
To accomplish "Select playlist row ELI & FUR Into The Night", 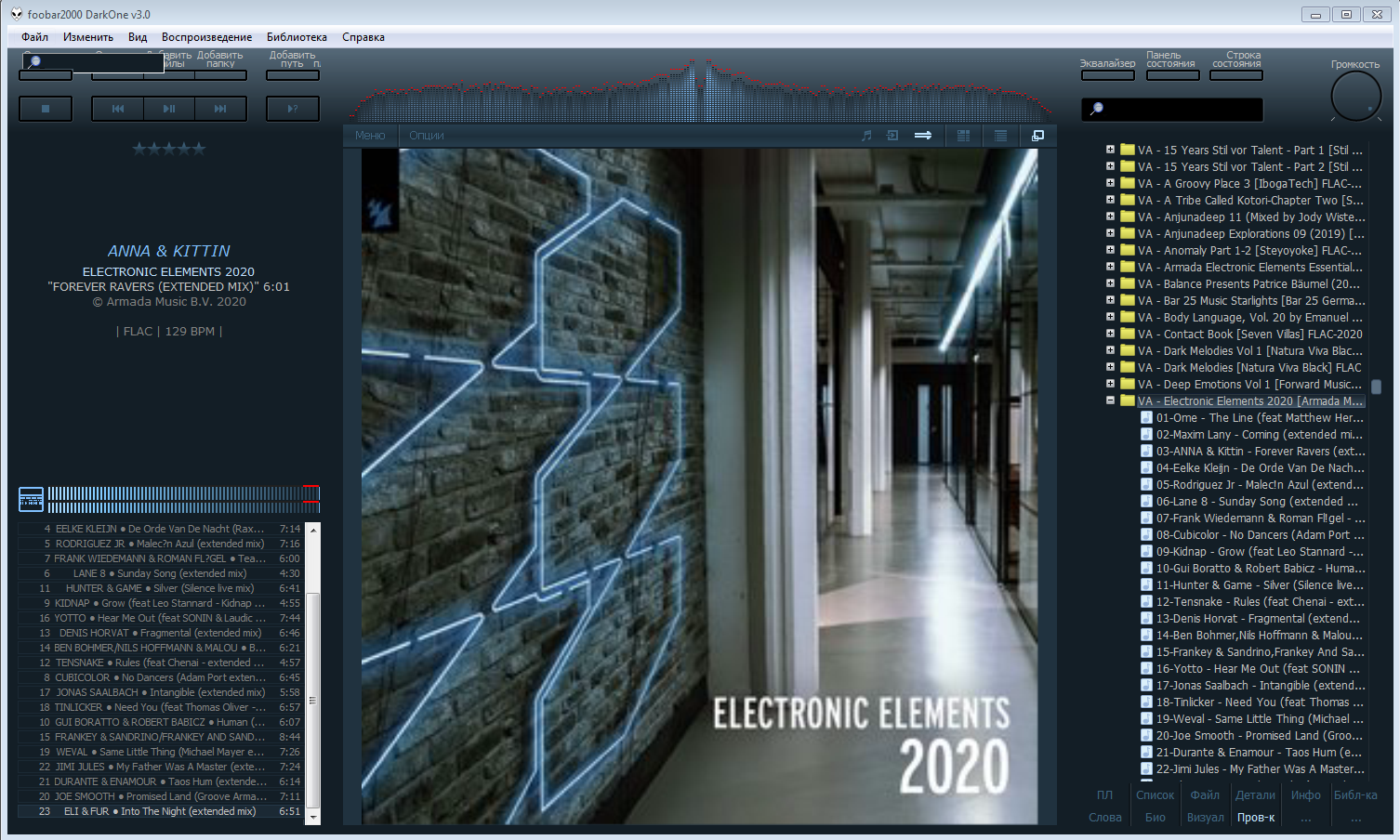I will click(160, 811).
